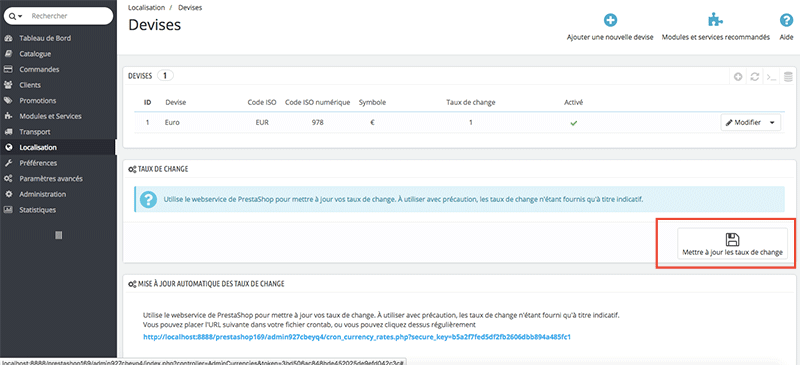Open the Transport menu

(x=35, y=132)
